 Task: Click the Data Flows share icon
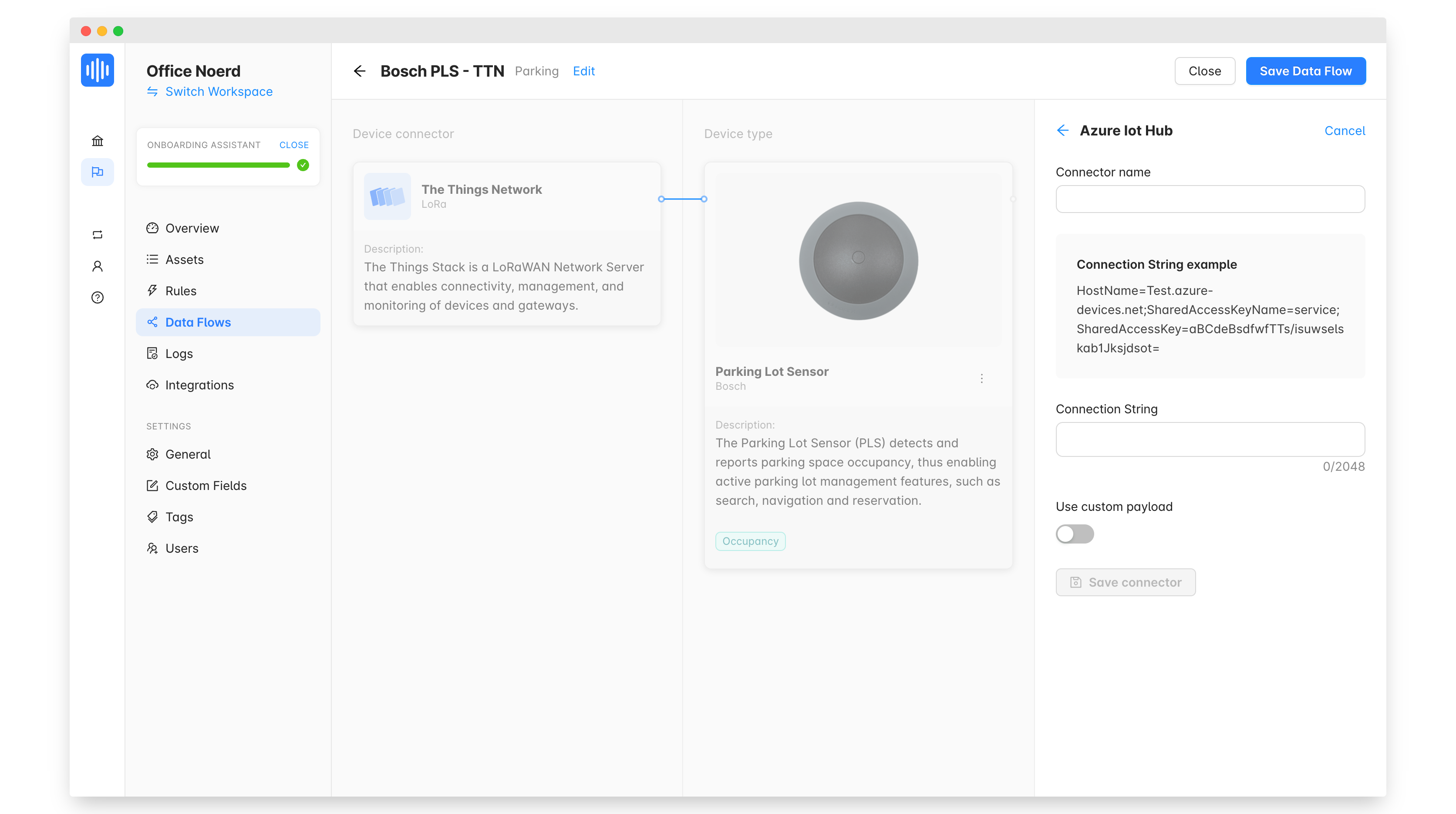[x=152, y=322]
